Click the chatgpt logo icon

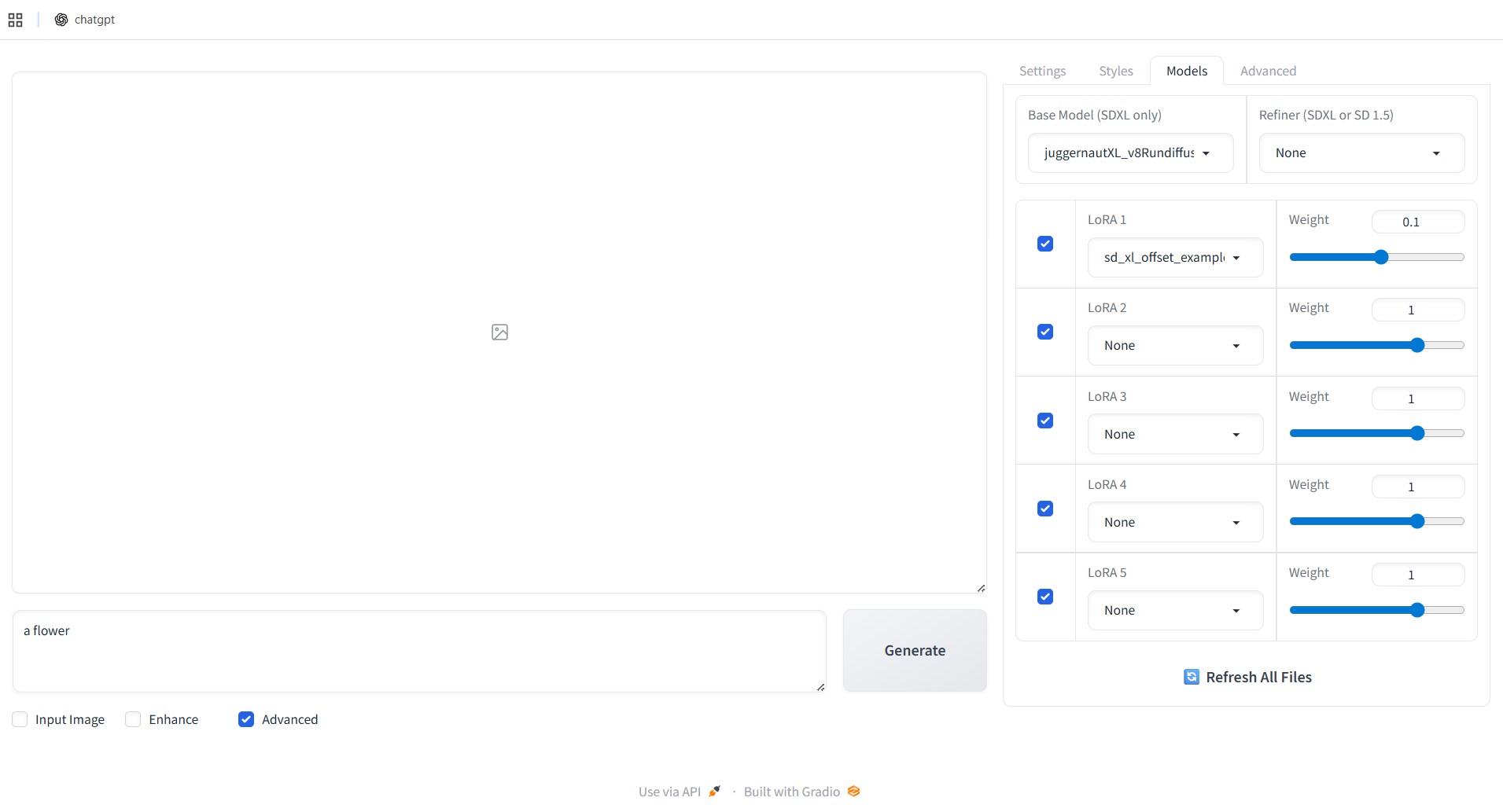pos(61,20)
